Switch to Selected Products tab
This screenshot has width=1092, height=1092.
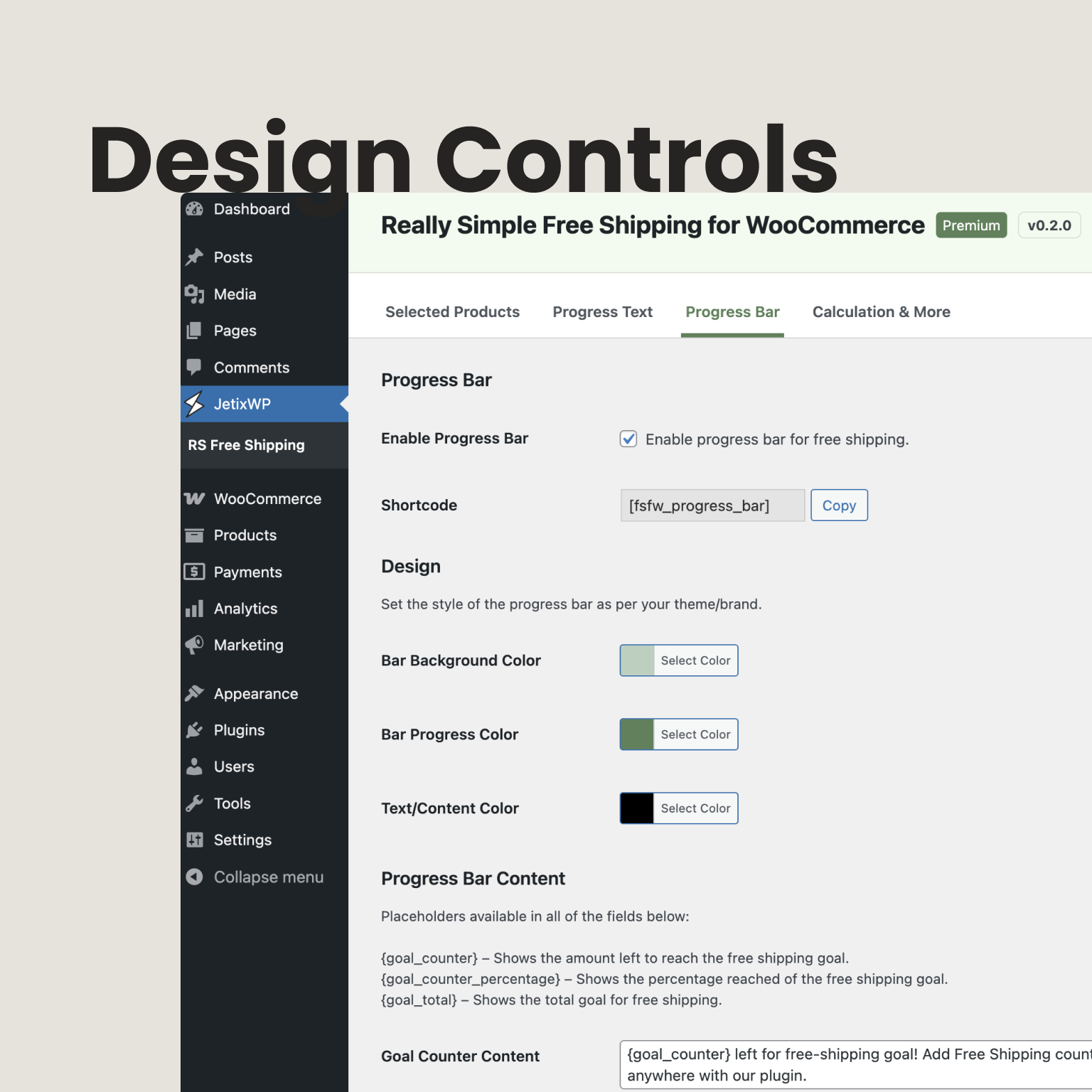coord(452,312)
